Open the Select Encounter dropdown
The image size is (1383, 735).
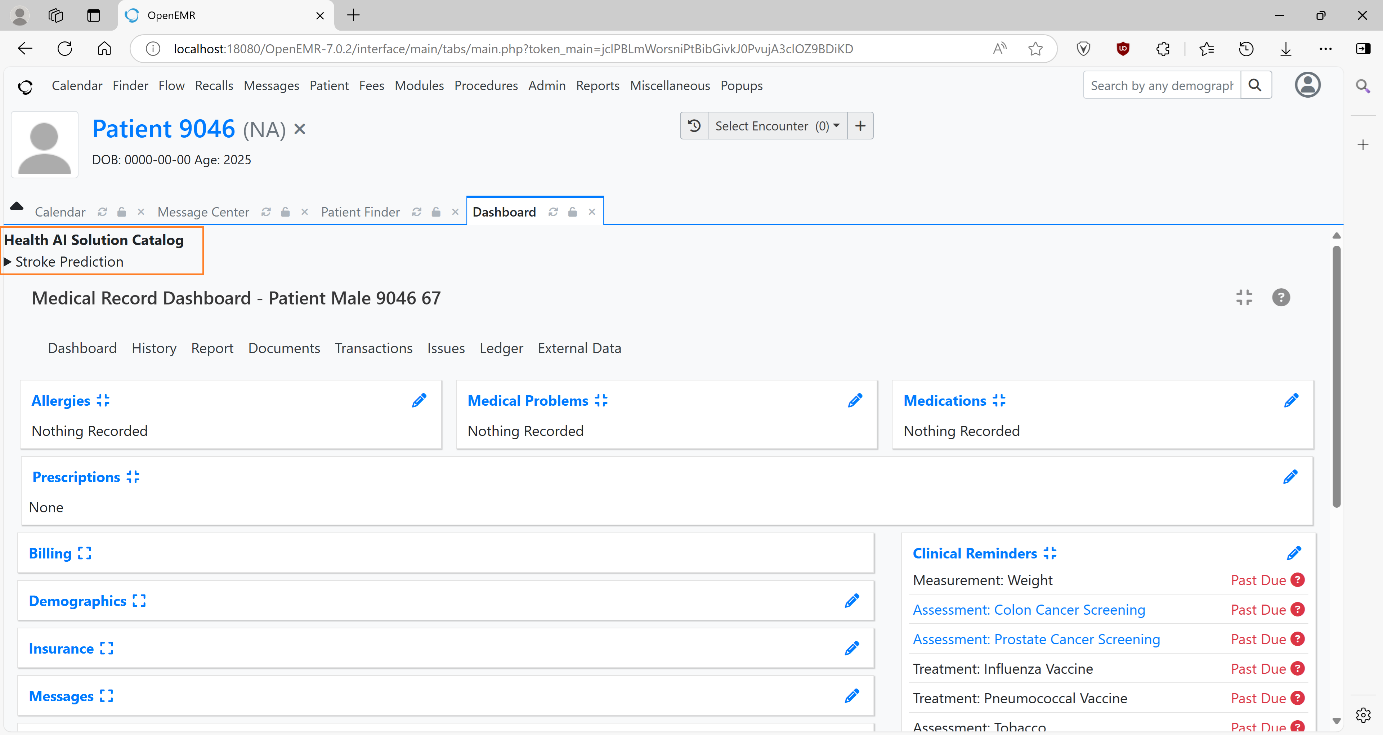775,125
